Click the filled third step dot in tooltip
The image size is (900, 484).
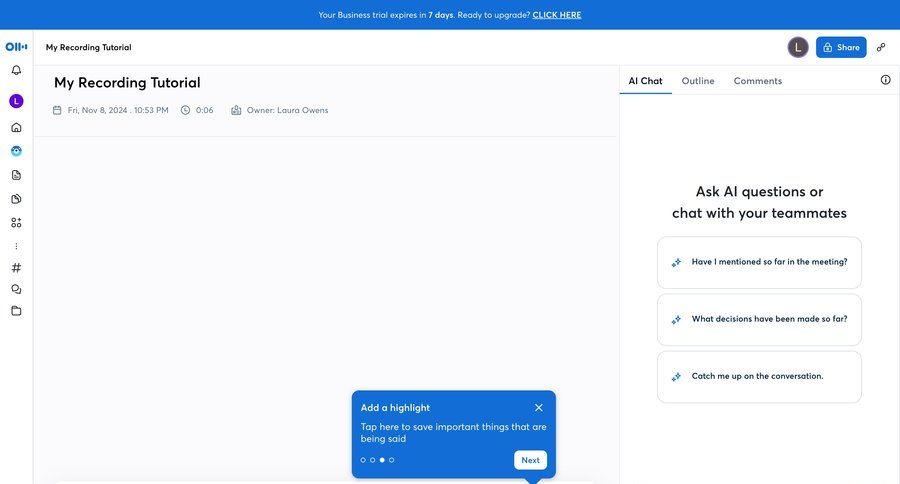click(382, 460)
